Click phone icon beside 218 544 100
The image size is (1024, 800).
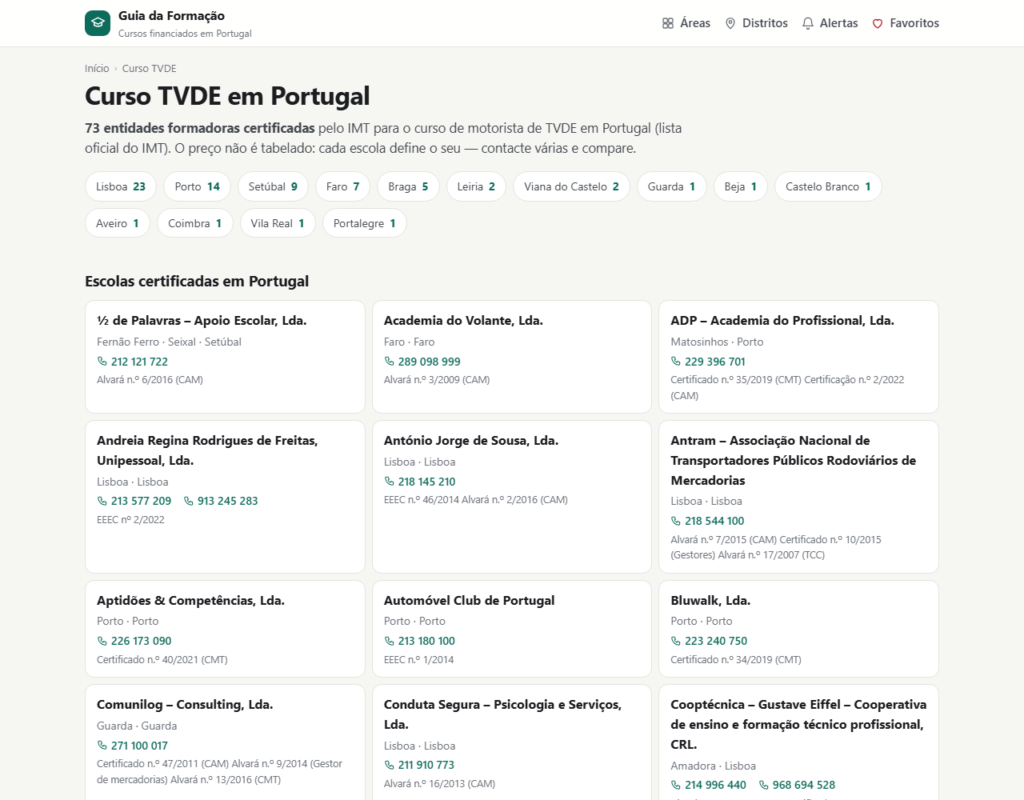pyautogui.click(x=676, y=520)
